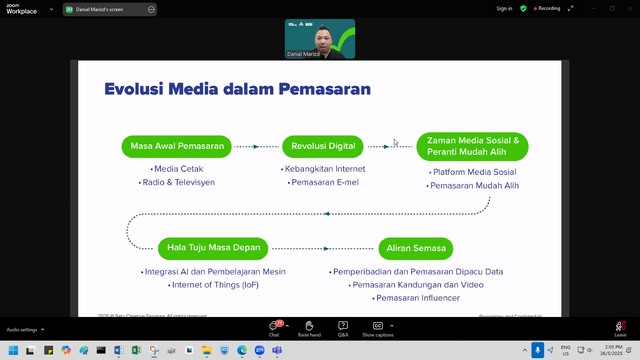
Task: Leave the Zoom meeting
Action: pos(620,329)
